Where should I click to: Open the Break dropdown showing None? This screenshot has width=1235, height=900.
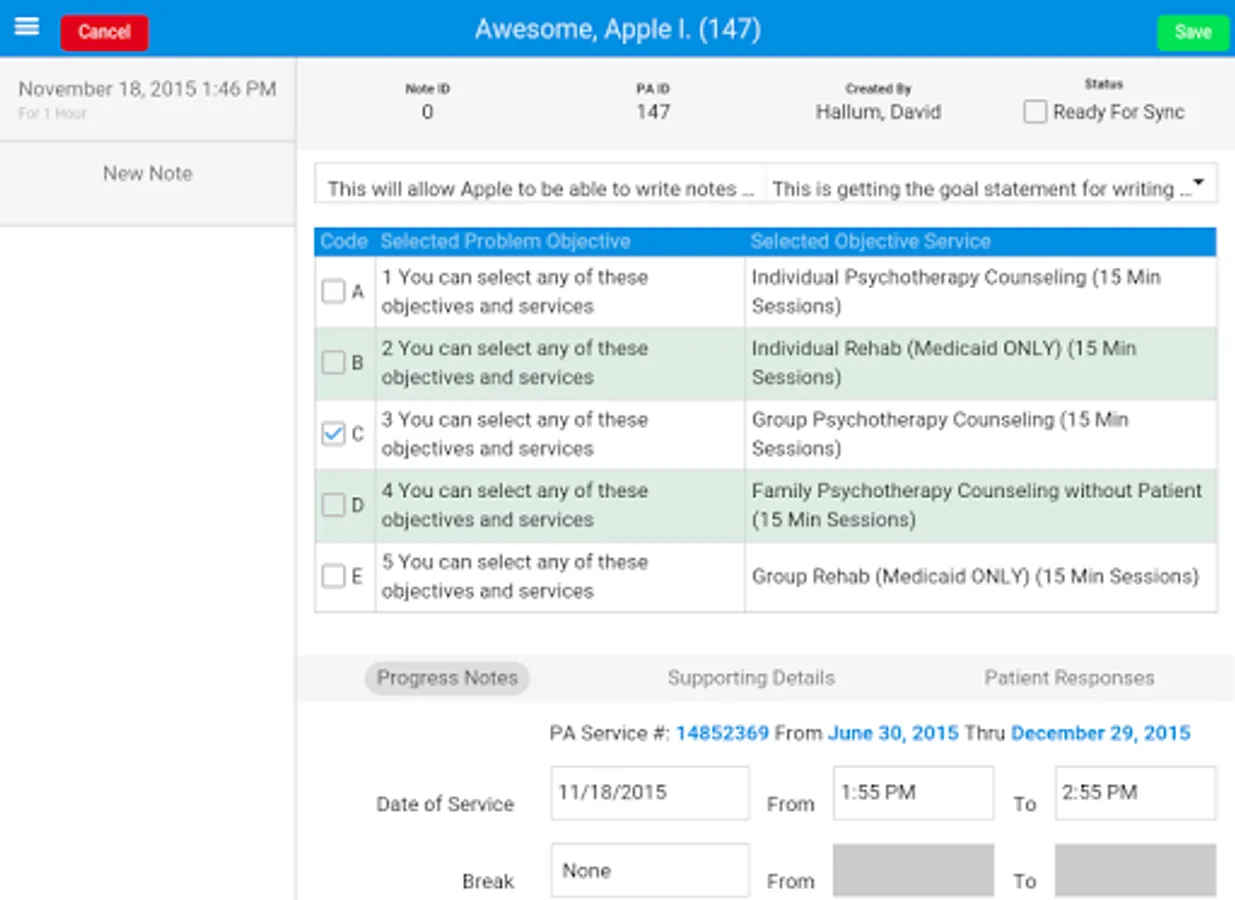tap(649, 870)
